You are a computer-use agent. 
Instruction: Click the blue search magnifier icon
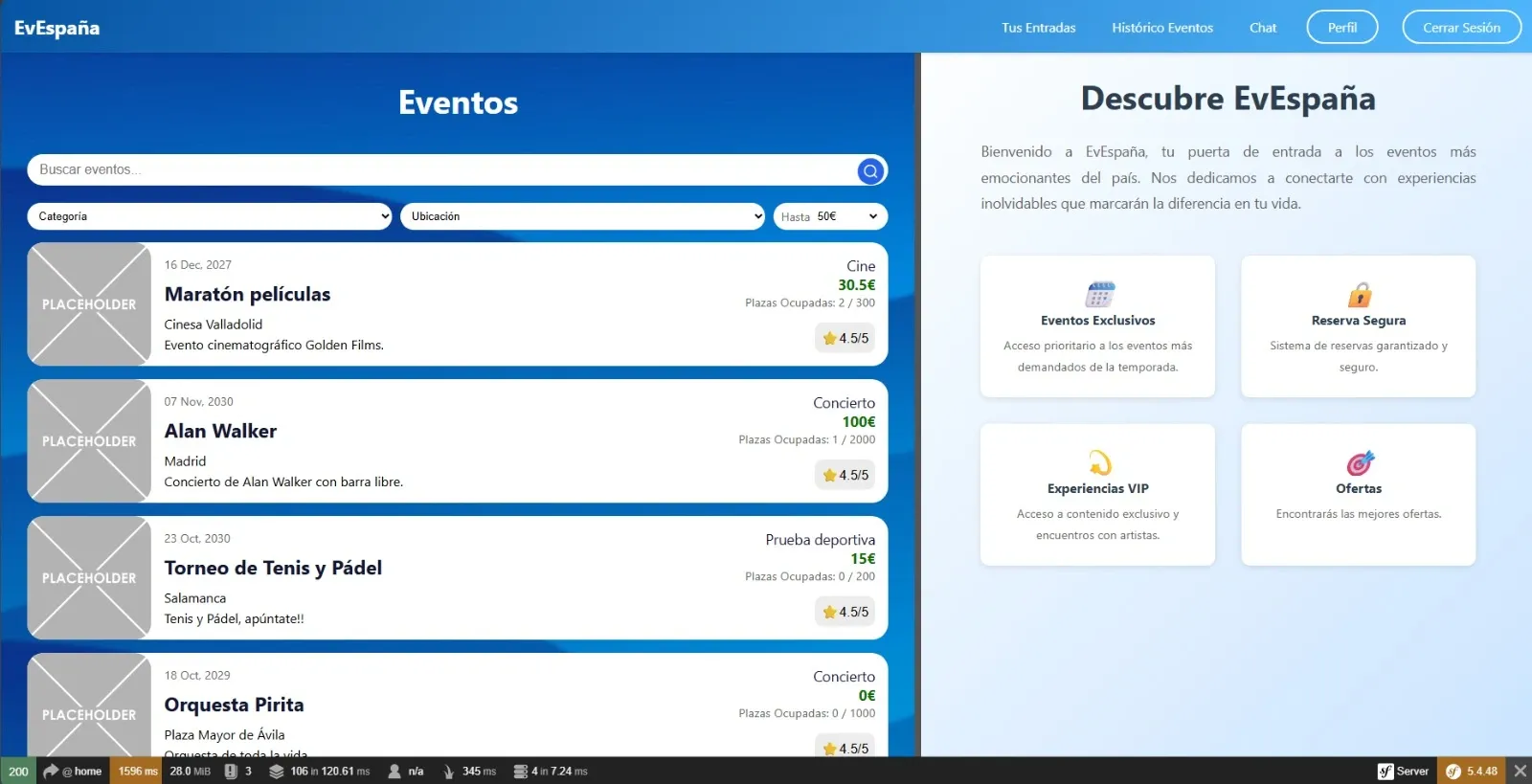click(x=870, y=170)
